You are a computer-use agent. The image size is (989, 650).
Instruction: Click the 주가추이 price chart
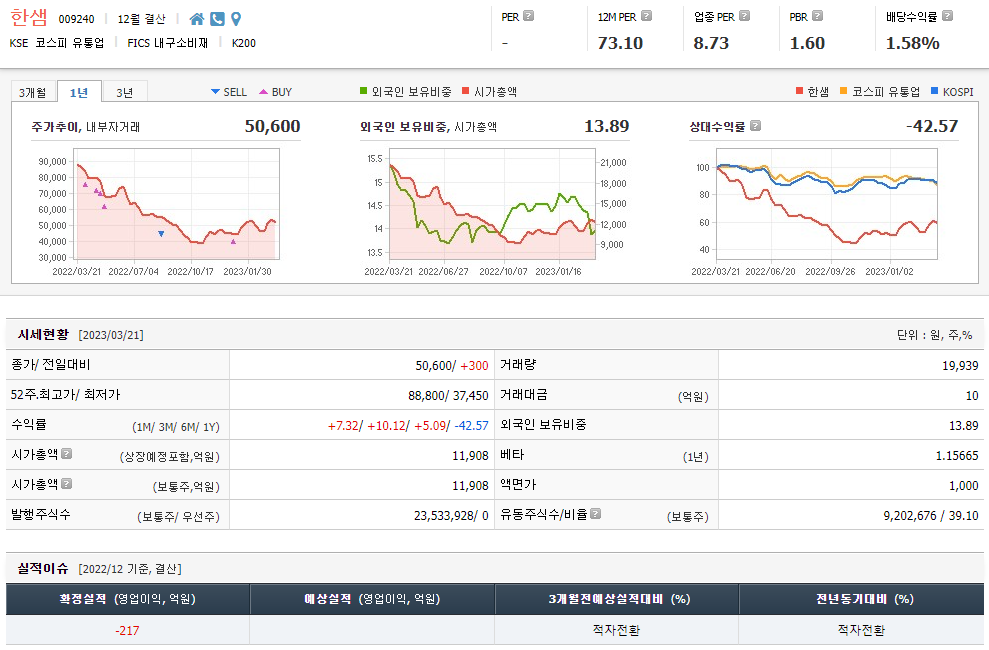click(177, 204)
